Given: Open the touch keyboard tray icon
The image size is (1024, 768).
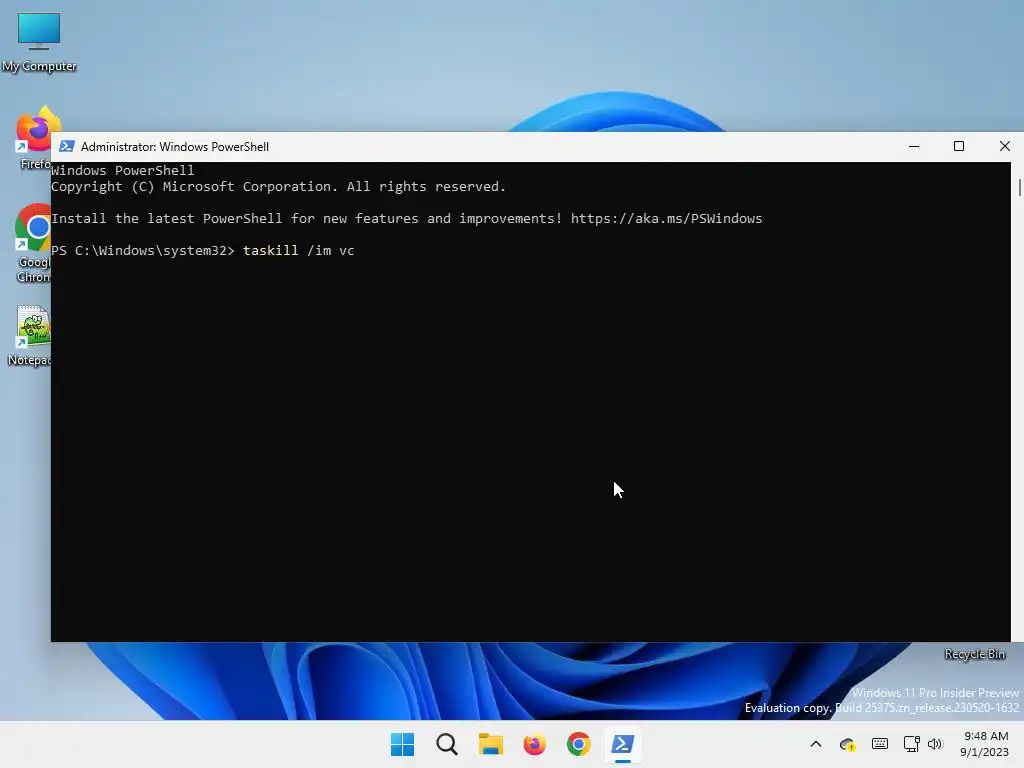Looking at the screenshot, I should [880, 744].
